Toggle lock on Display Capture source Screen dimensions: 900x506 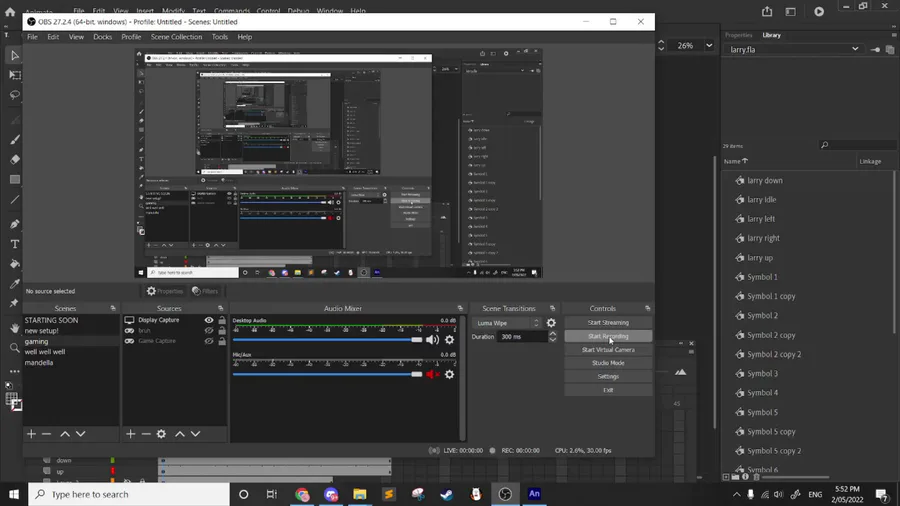[222, 320]
